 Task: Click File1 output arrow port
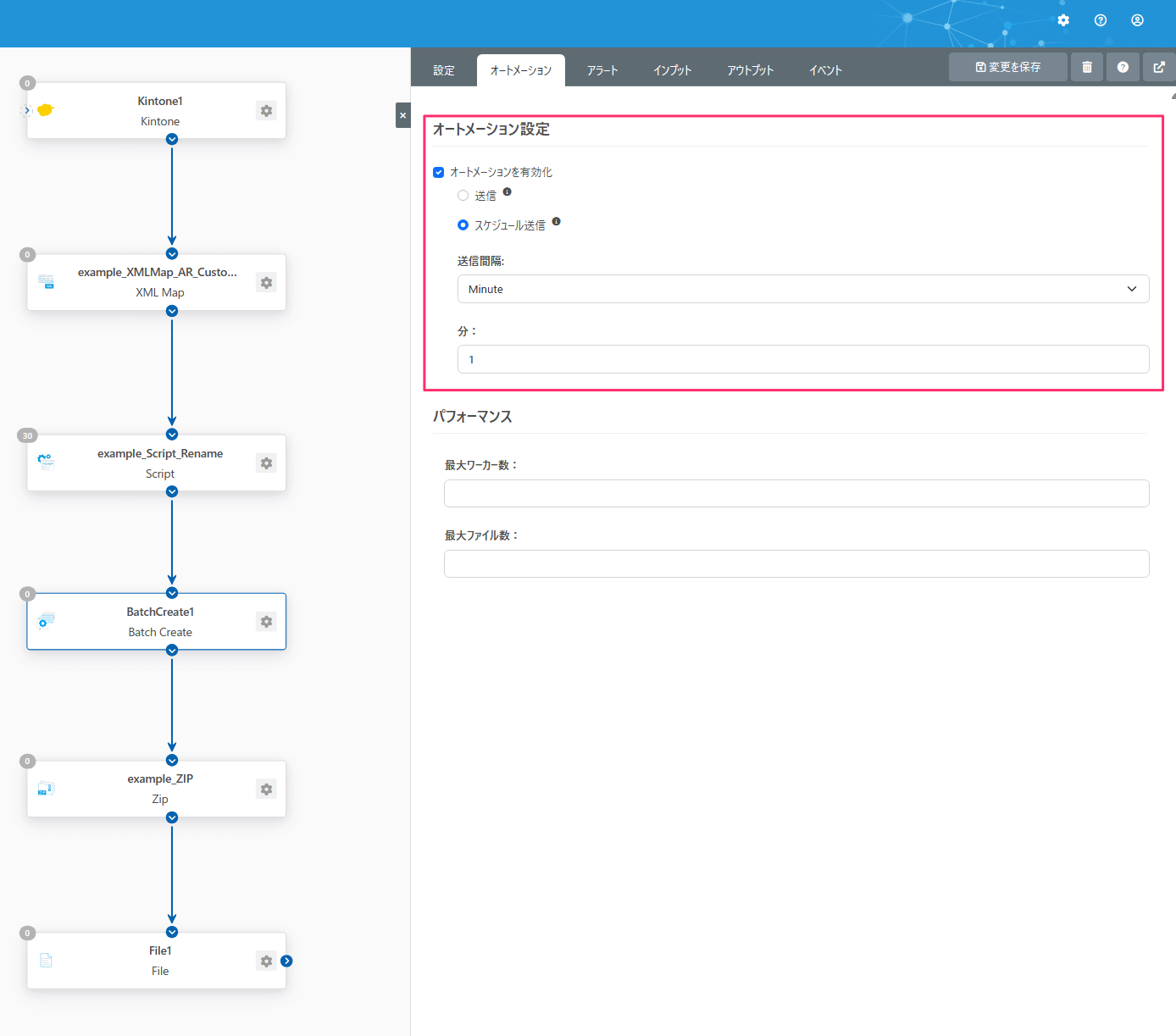286,961
